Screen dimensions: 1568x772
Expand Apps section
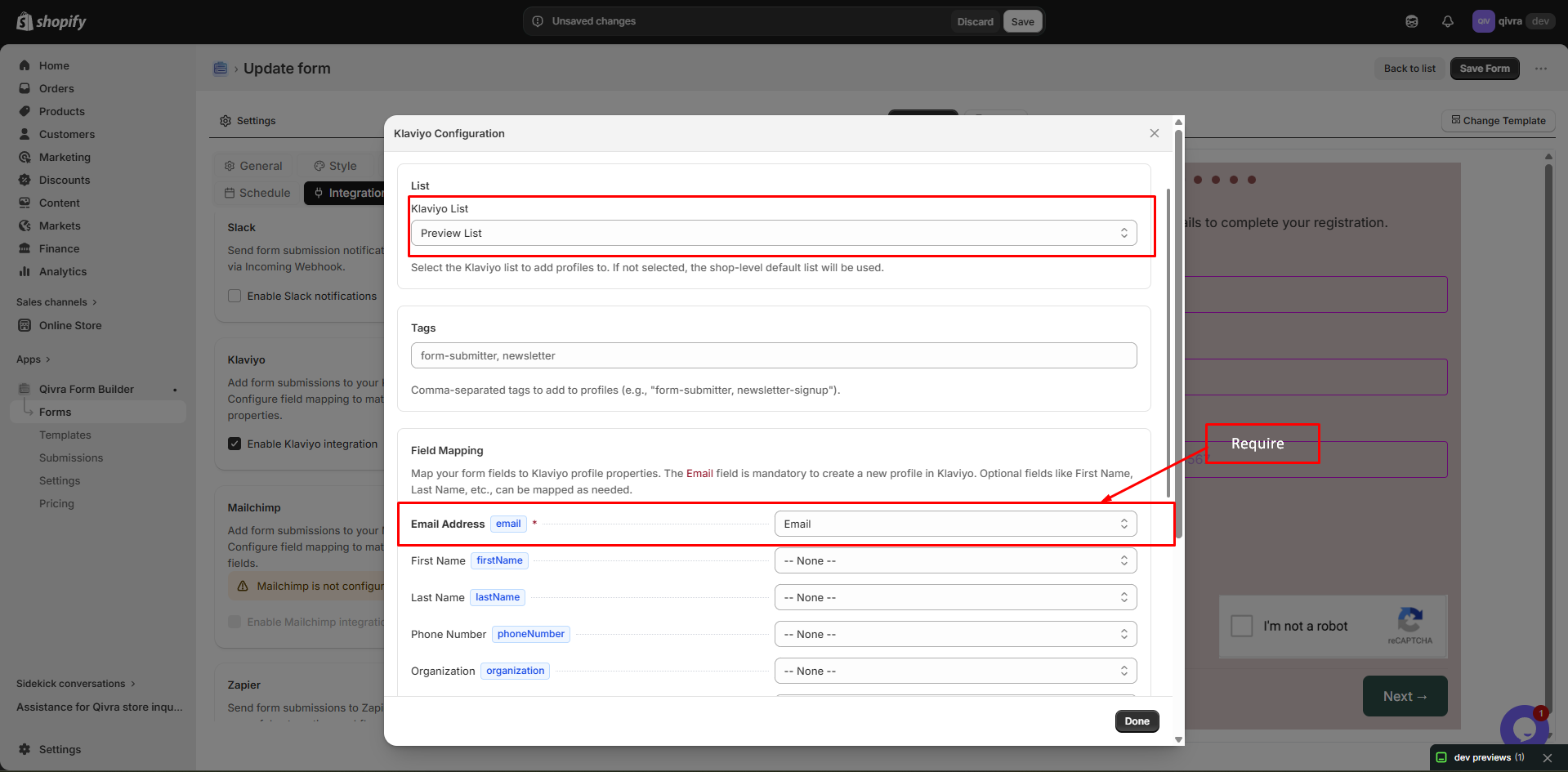point(34,359)
